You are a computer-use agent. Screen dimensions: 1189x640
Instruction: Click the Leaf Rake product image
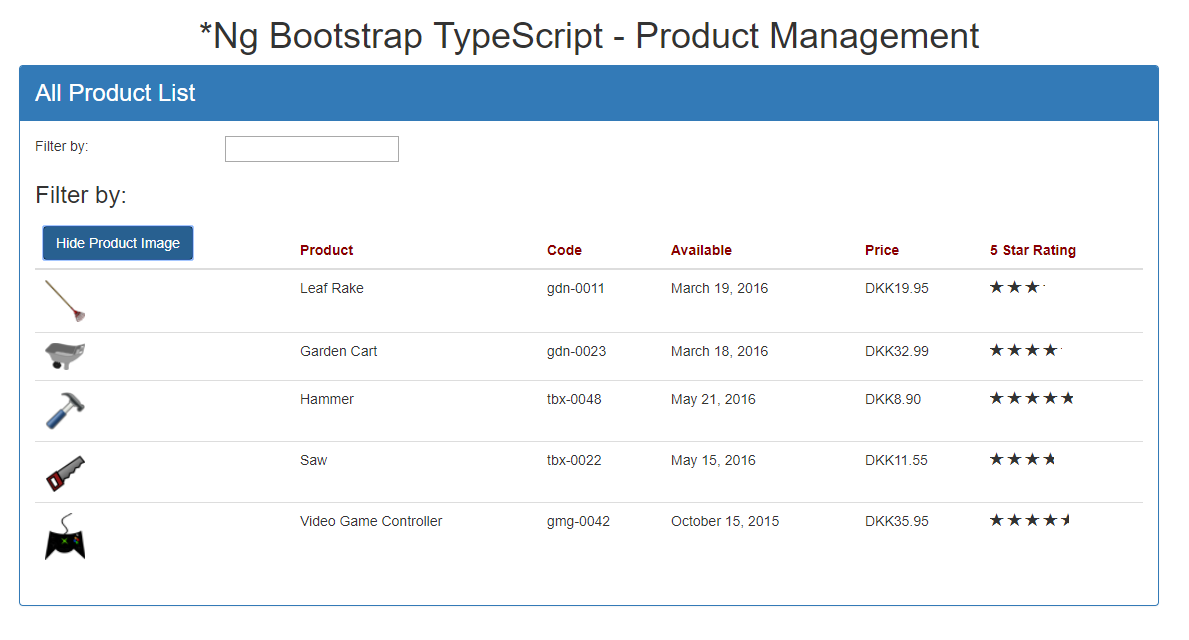coord(65,301)
